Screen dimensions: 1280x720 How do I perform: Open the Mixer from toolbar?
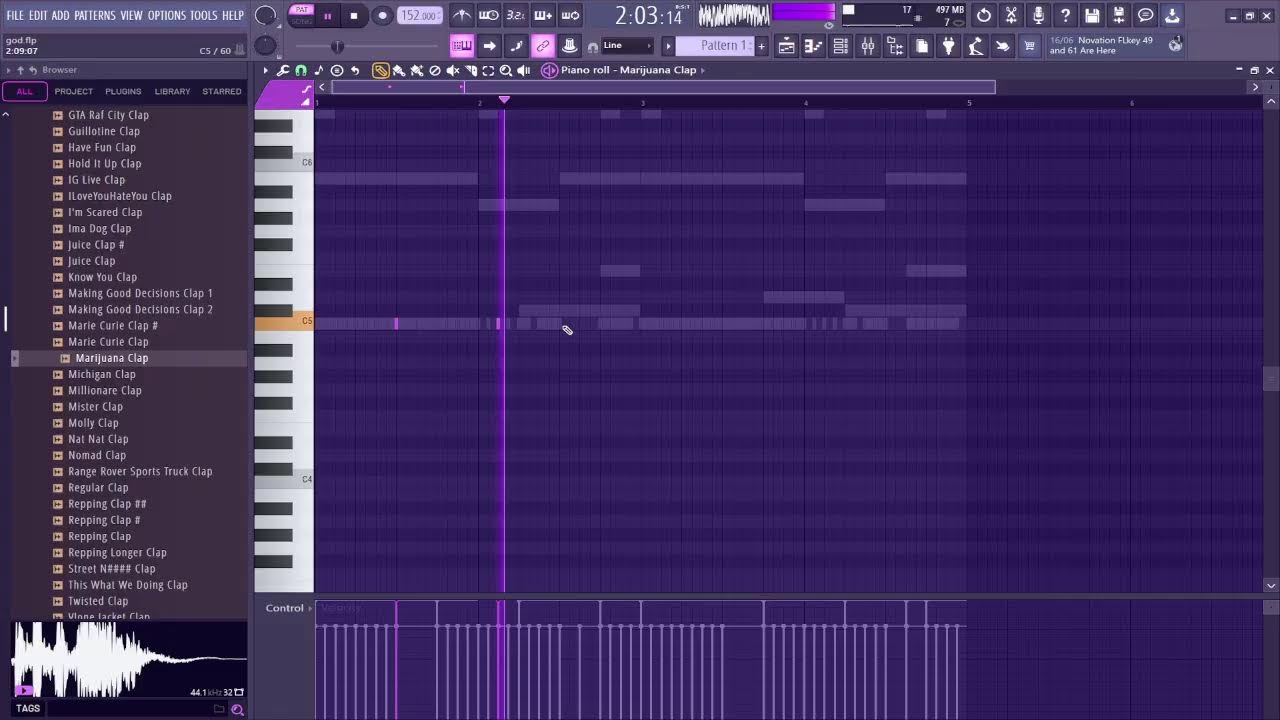coord(867,46)
